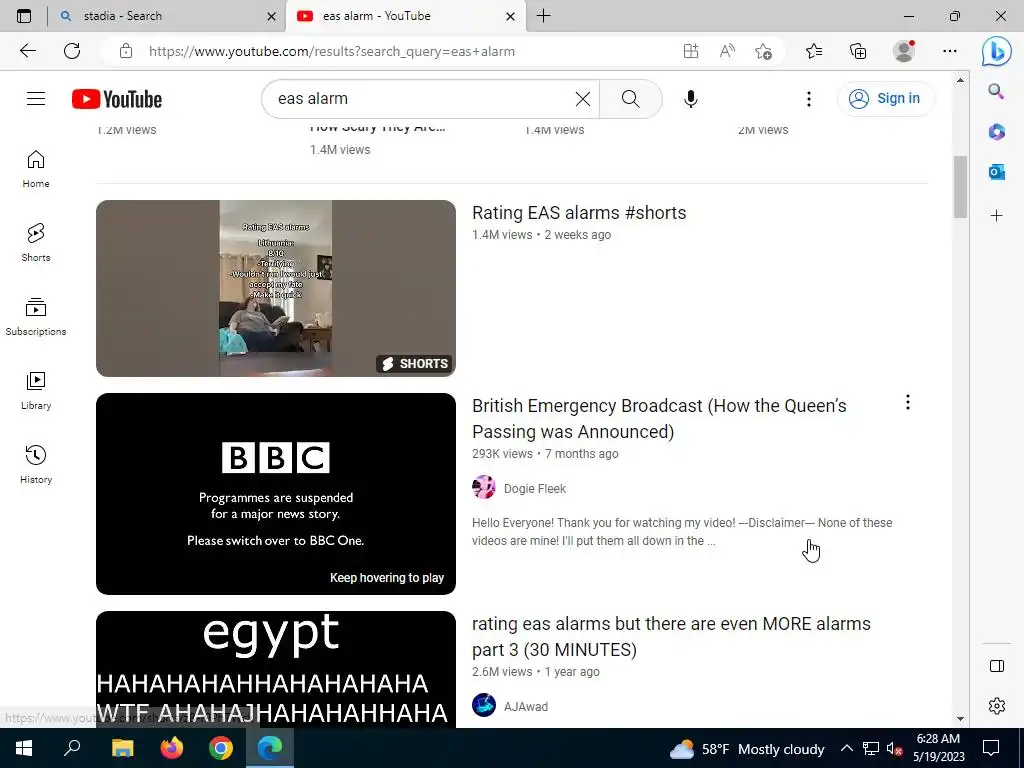This screenshot has height=768, width=1024.
Task: Open the browser profile icon
Action: pos(904,51)
